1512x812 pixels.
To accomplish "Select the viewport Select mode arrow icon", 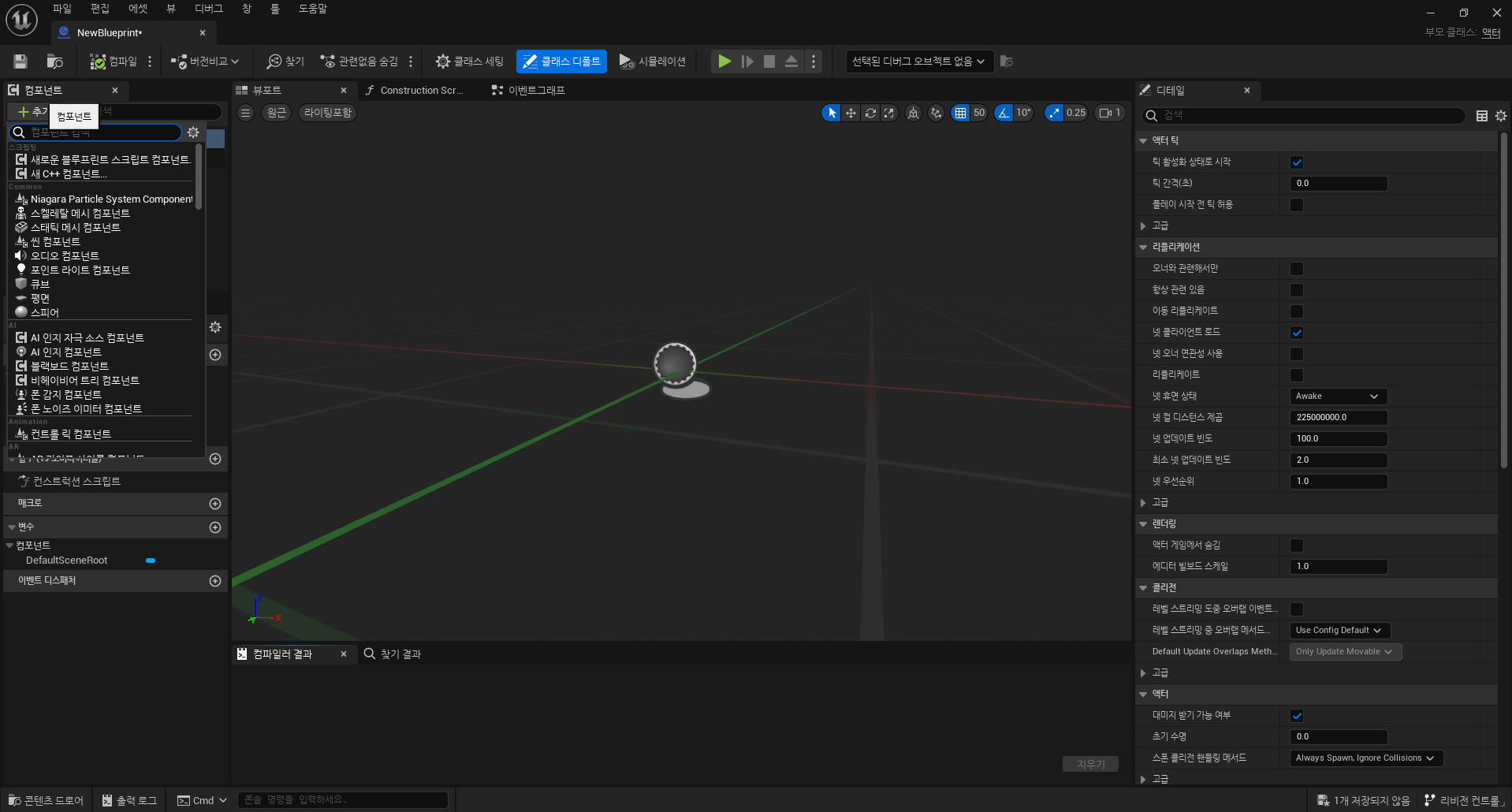I will click(831, 113).
